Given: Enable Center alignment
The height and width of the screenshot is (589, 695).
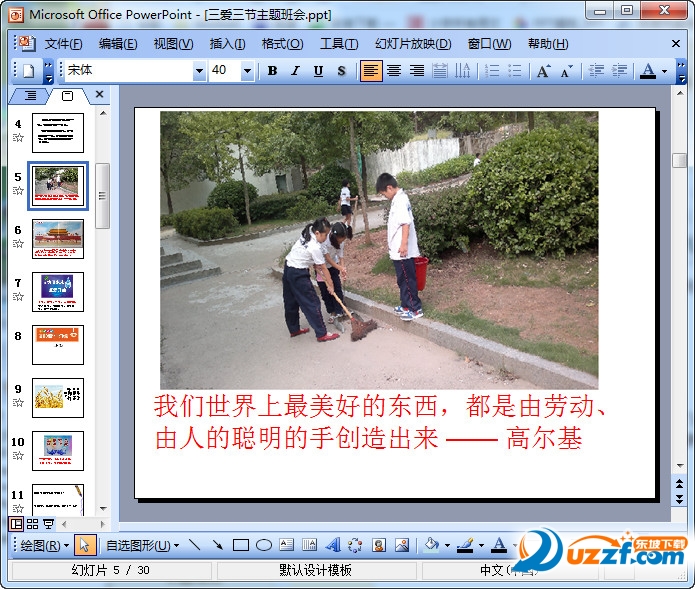Looking at the screenshot, I should pyautogui.click(x=394, y=71).
